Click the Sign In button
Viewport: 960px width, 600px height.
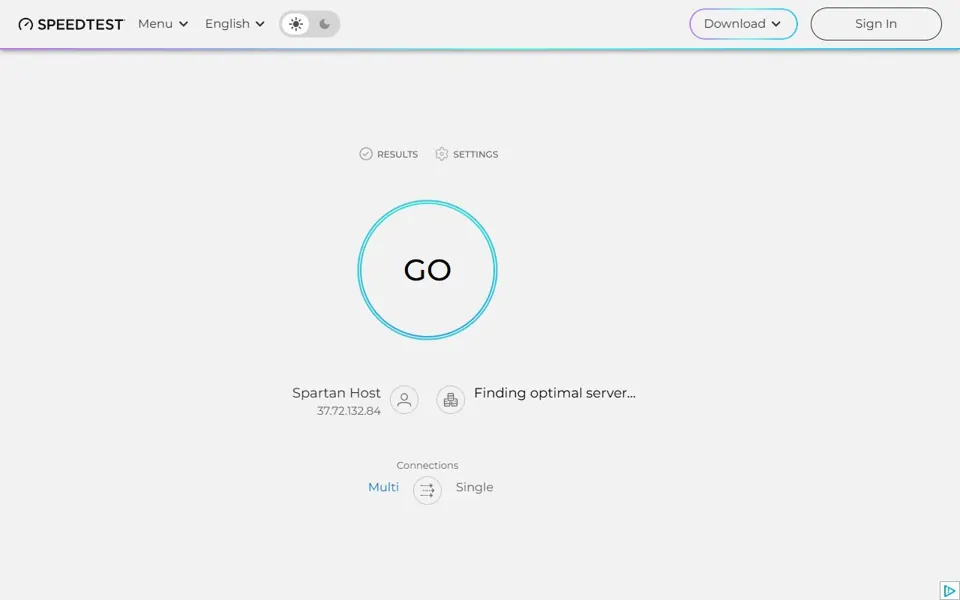876,24
